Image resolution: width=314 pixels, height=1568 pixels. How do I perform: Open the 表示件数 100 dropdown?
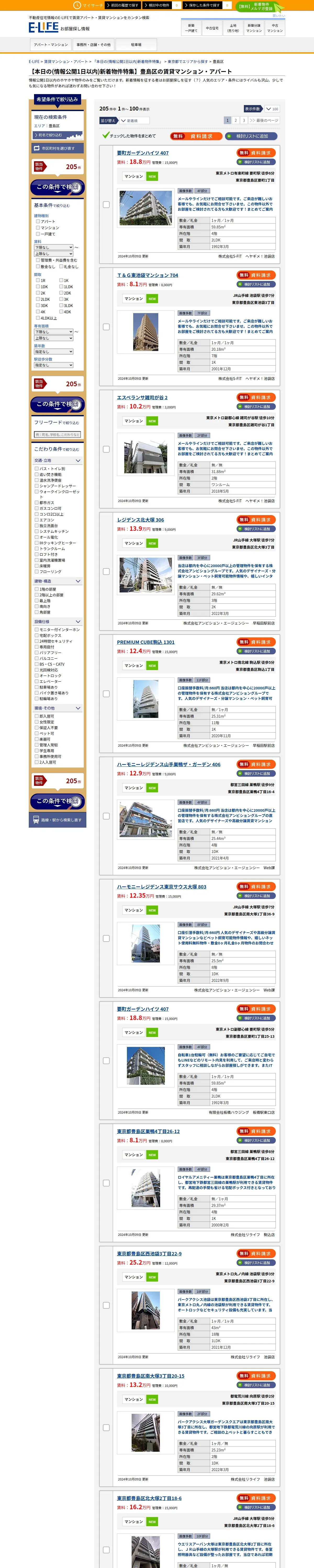[271, 109]
